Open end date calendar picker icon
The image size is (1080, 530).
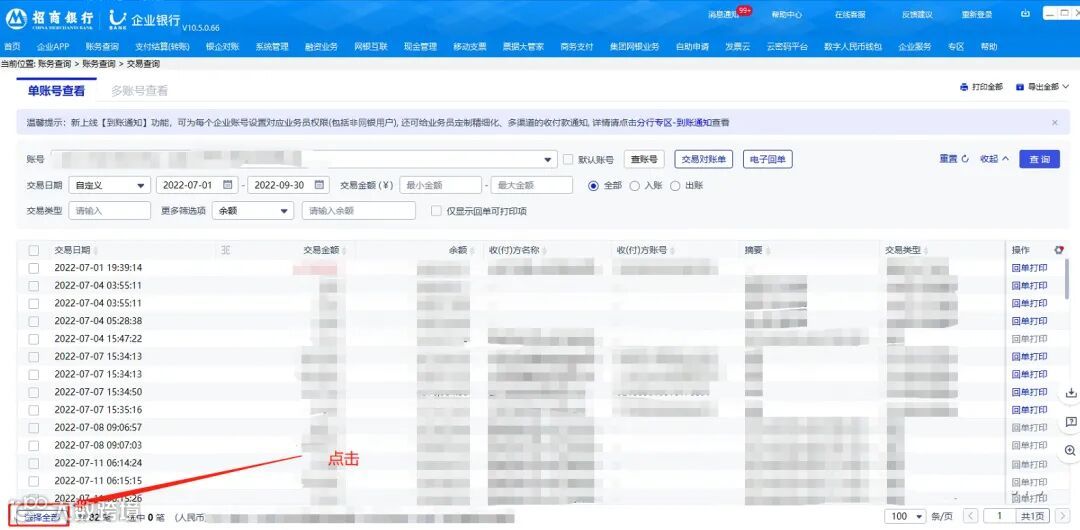(x=319, y=185)
